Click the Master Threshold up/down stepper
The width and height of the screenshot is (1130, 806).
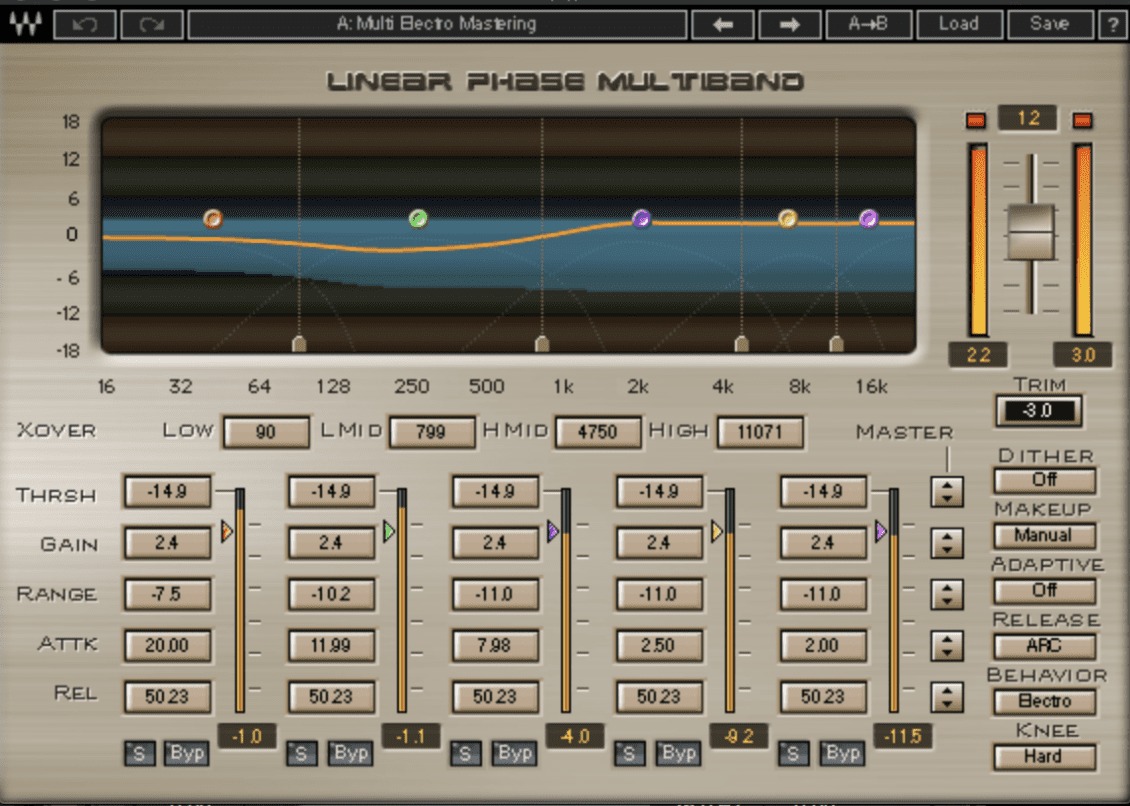[947, 492]
